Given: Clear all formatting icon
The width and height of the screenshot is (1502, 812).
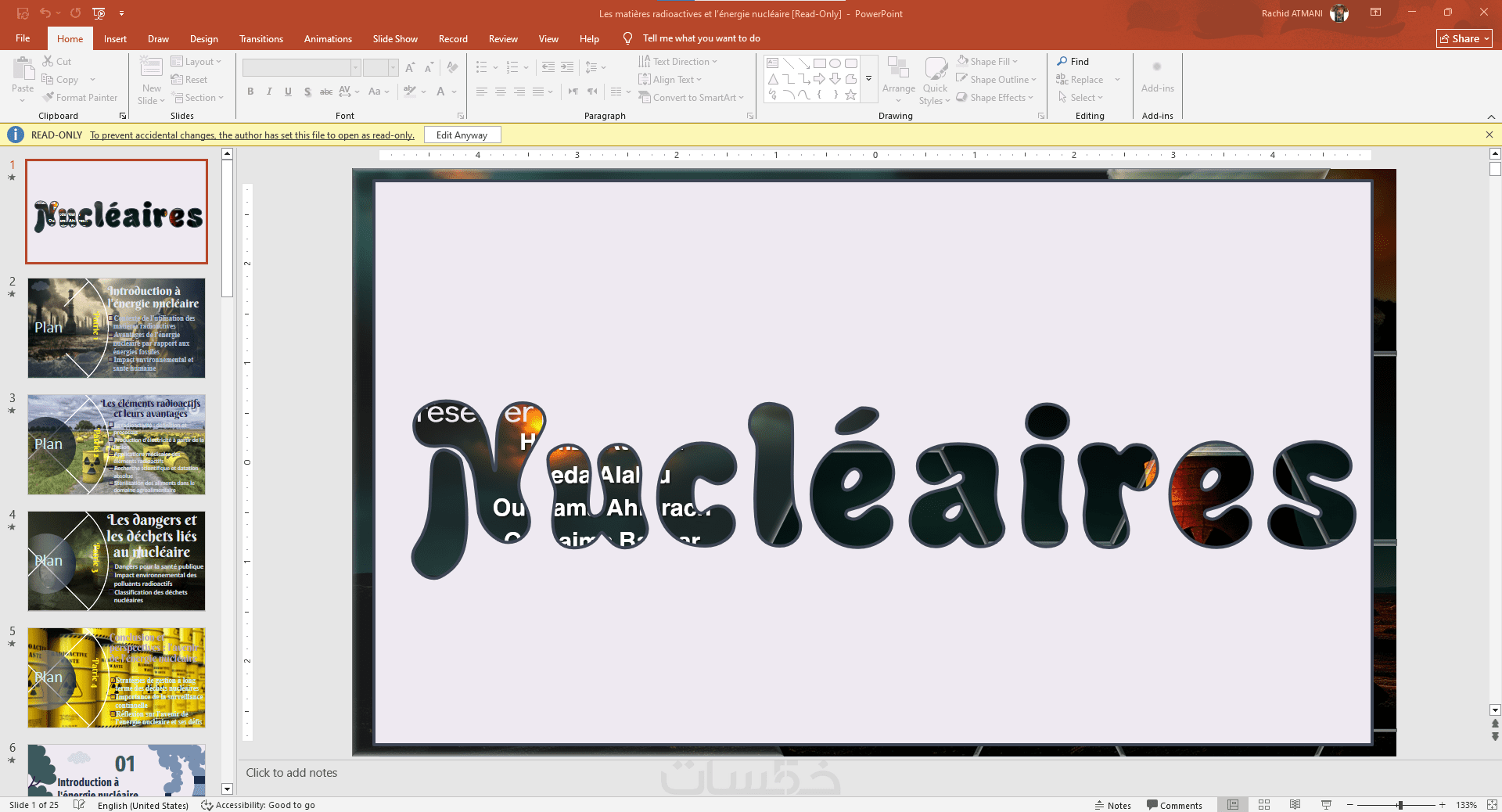Looking at the screenshot, I should (452, 68).
